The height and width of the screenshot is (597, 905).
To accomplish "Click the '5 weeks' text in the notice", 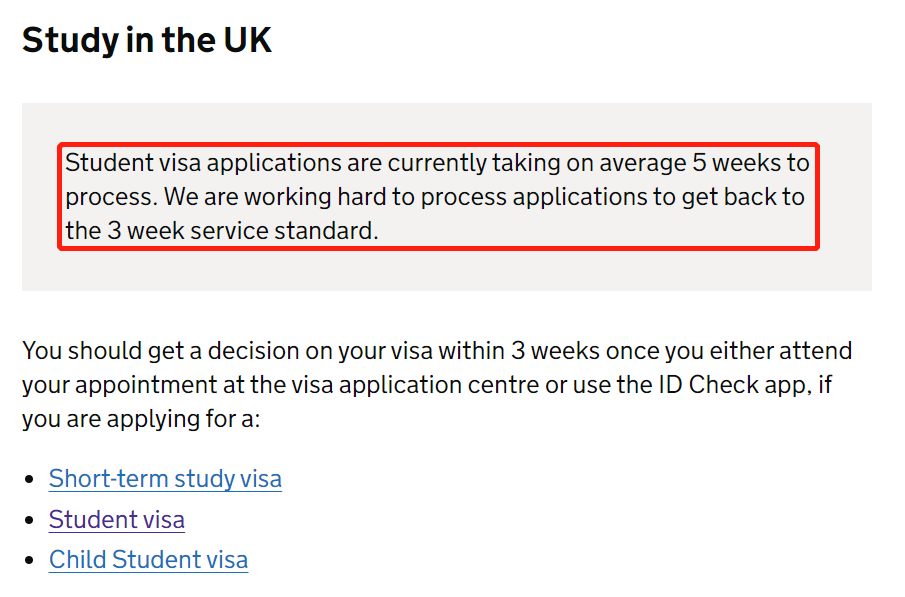I will click(x=735, y=162).
